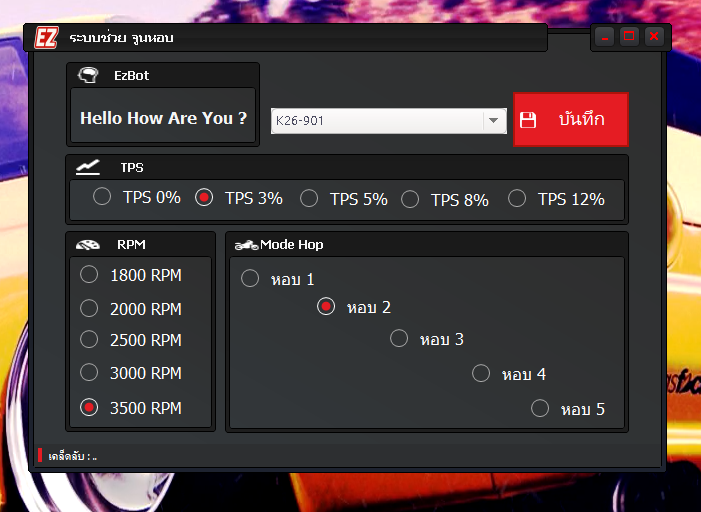Choose TPS 5% radio button
Screen dimensions: 701x512
pyautogui.click(x=309, y=198)
